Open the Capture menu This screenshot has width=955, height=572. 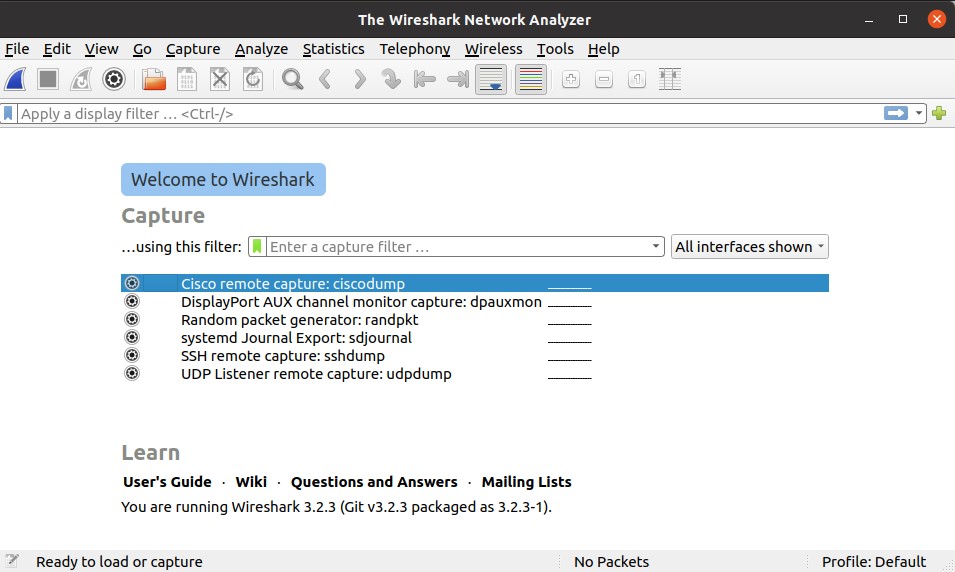pyautogui.click(x=192, y=49)
